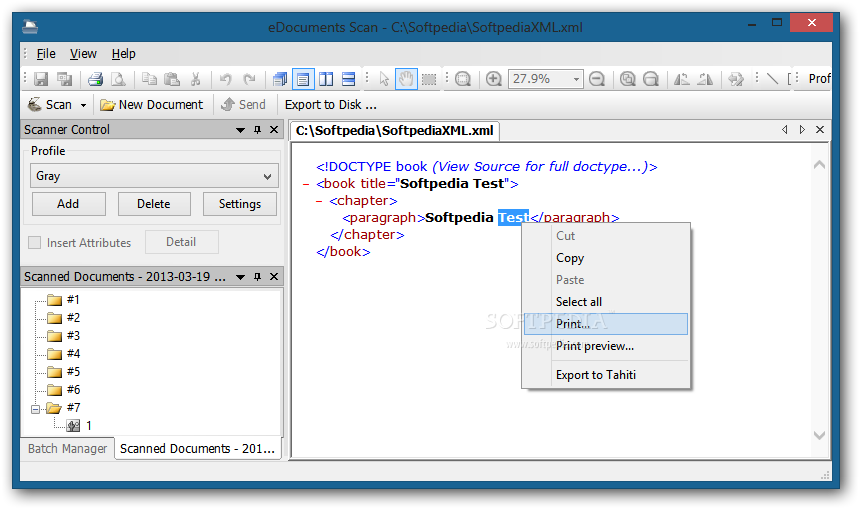Click the Save All icon
Screen dimensions: 860x509
65,79
